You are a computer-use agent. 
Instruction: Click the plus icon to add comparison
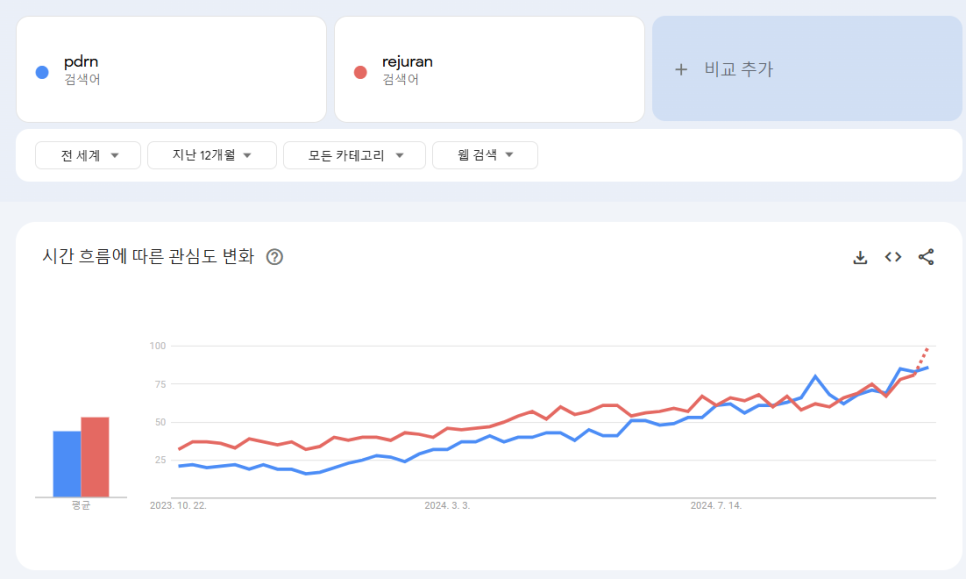click(x=681, y=70)
